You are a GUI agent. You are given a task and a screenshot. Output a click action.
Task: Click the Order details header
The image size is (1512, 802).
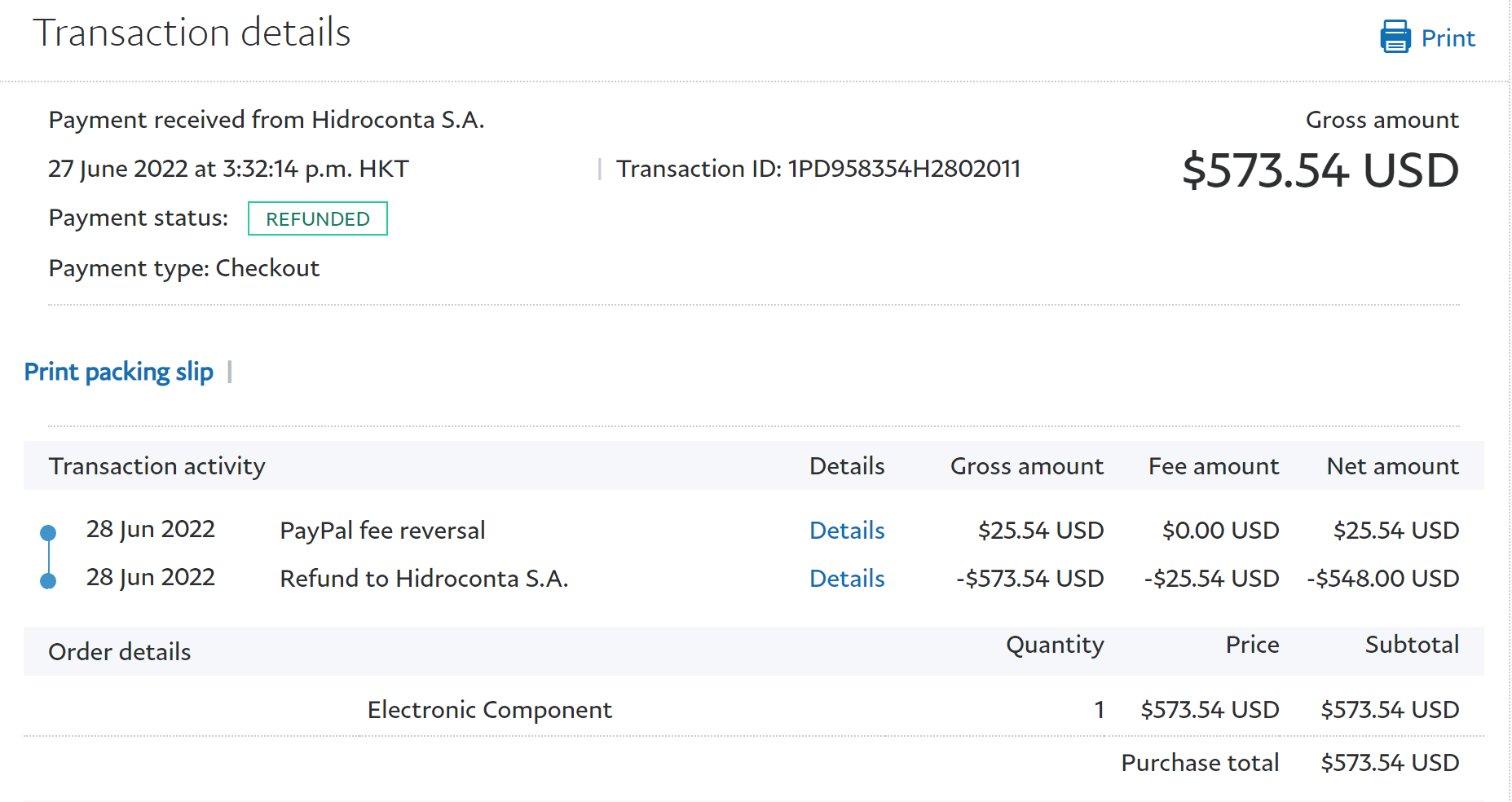tap(119, 652)
